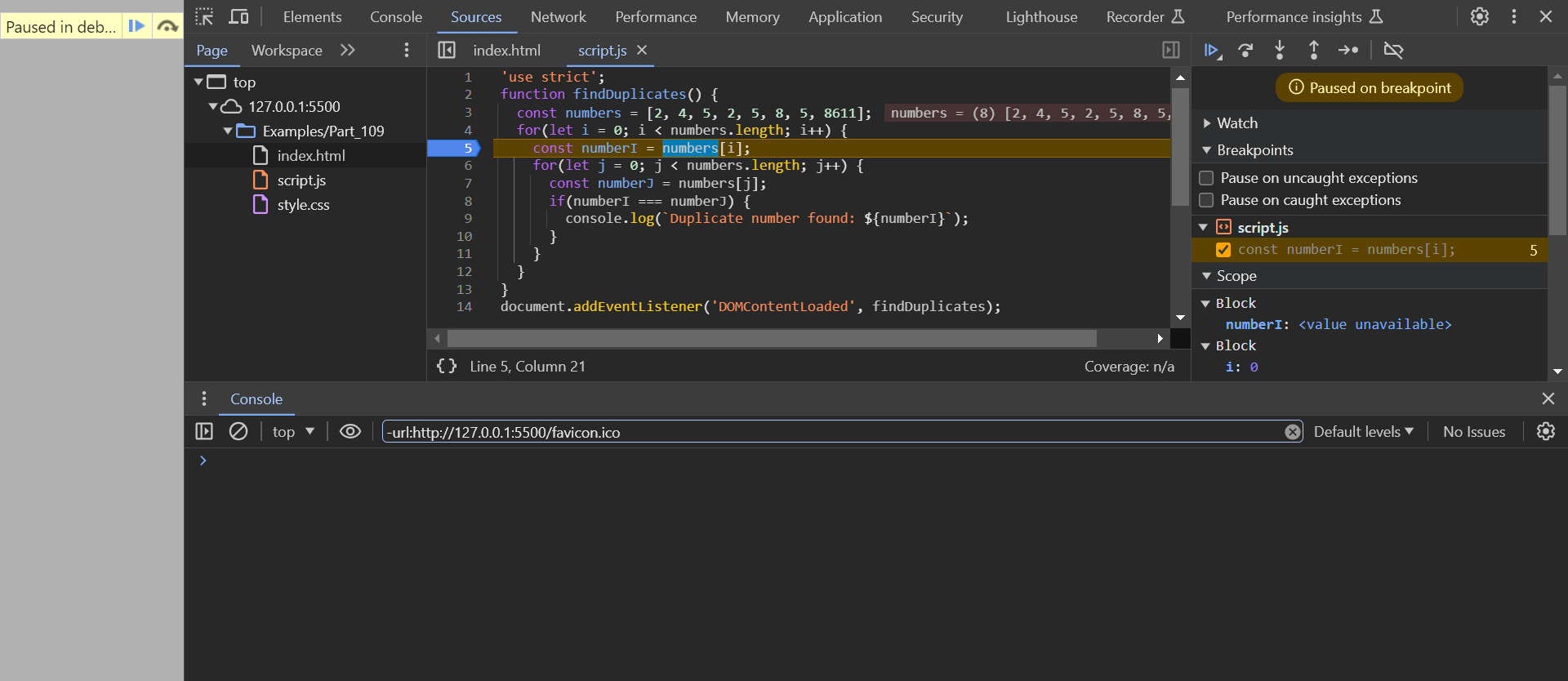
Task: Click the No Issues button
Action: pyautogui.click(x=1473, y=432)
